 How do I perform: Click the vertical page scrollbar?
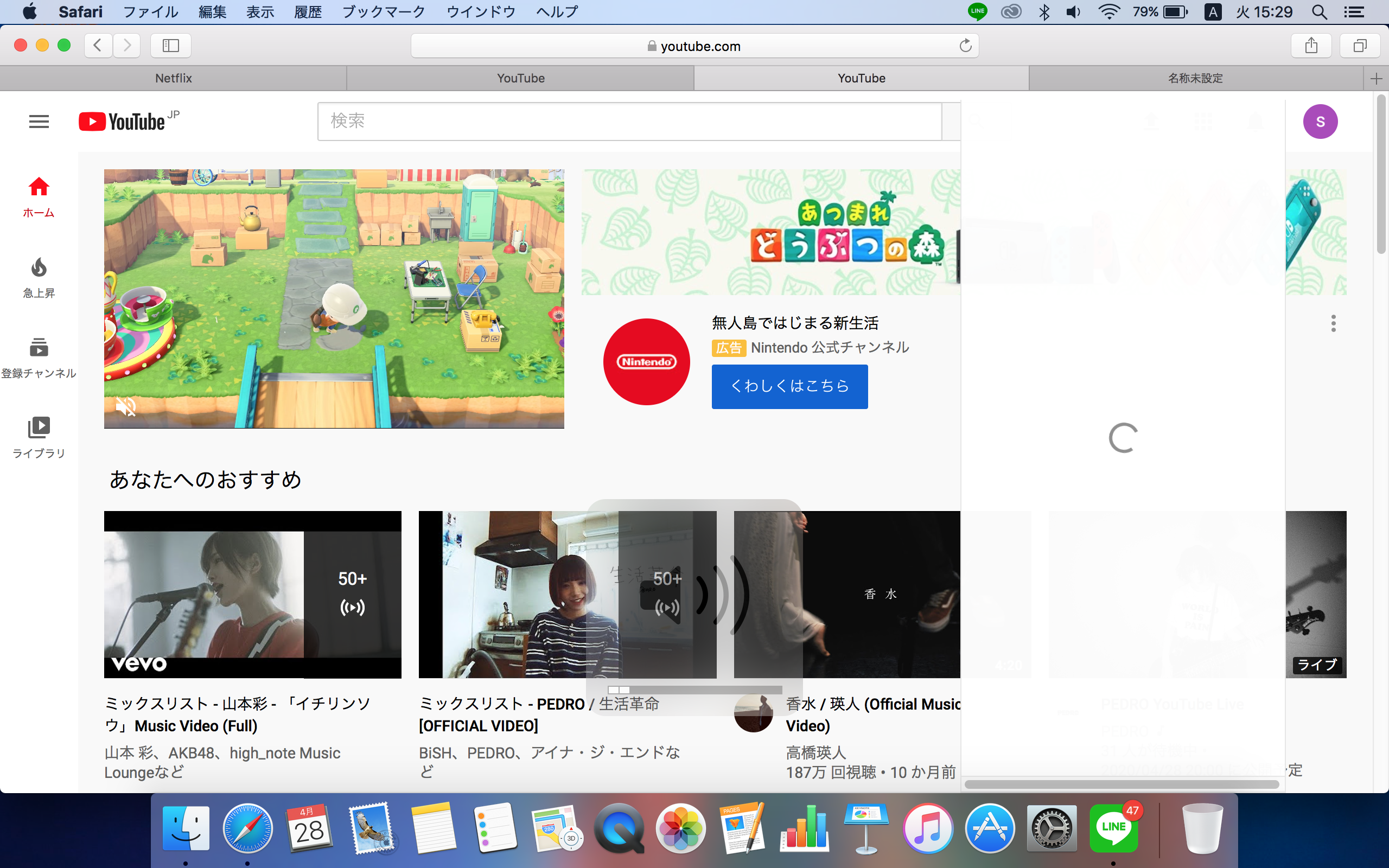pos(1381,175)
